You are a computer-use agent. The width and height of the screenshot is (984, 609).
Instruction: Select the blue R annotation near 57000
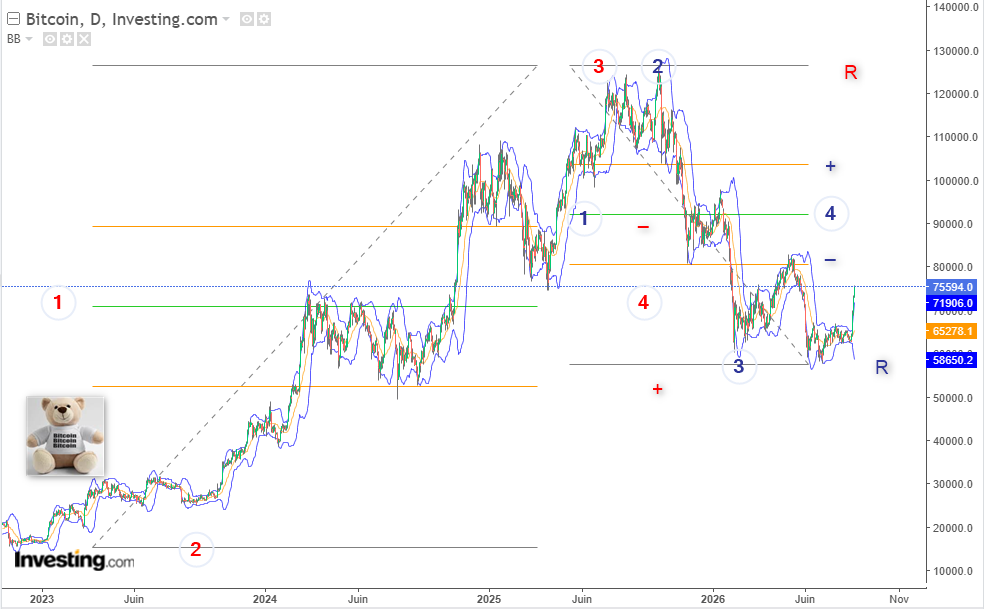(882, 367)
